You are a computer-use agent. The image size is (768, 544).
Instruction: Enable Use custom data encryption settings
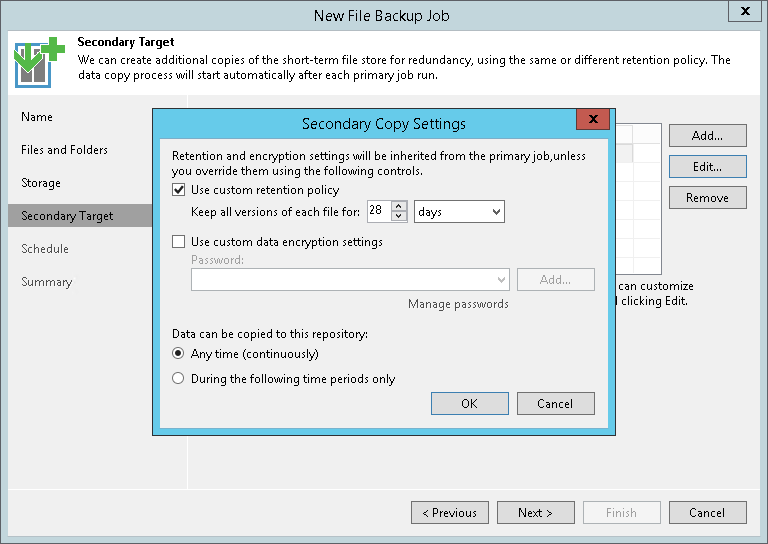(179, 242)
